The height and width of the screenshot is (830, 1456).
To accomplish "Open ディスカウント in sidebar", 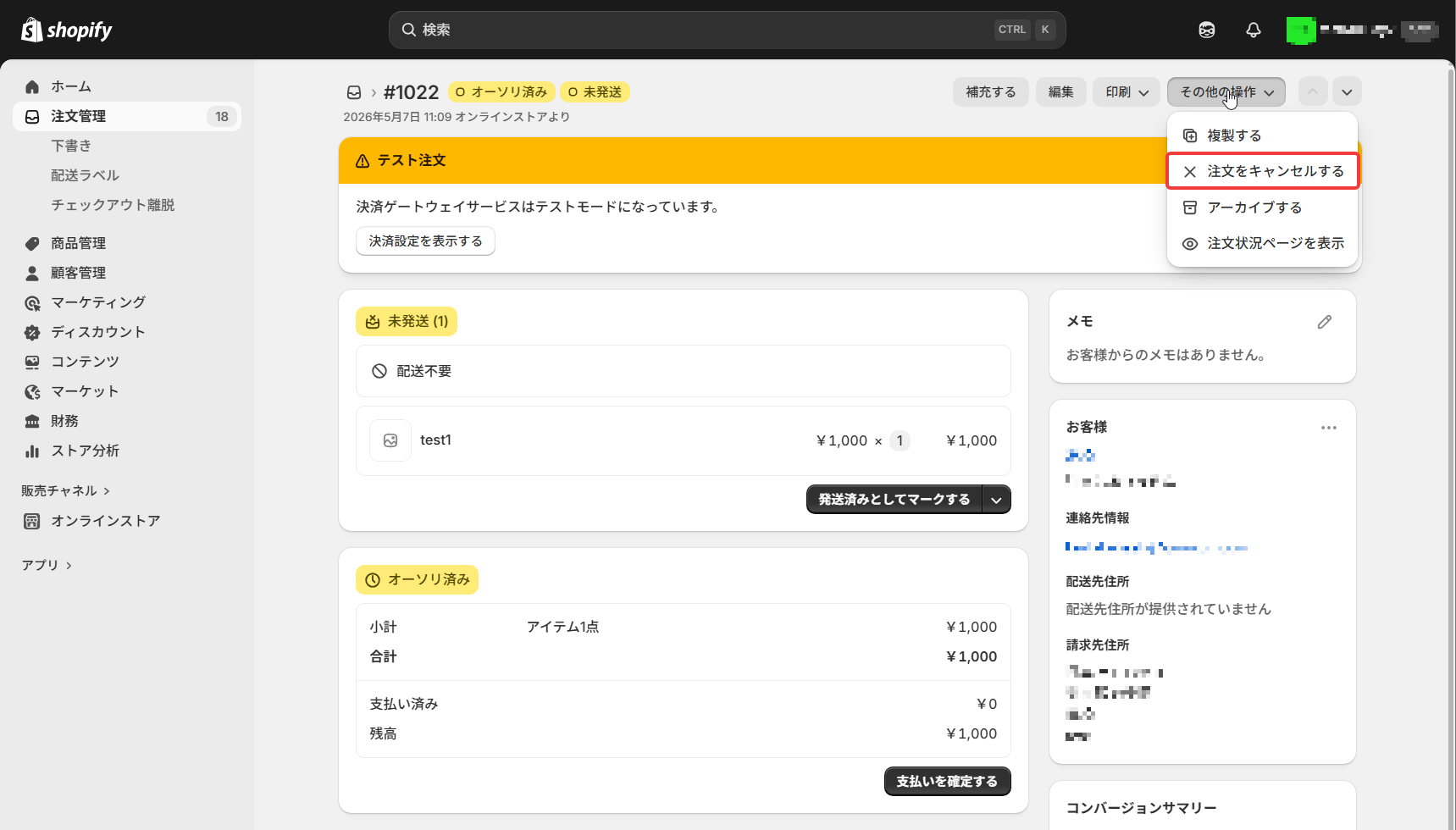I will coord(127,332).
